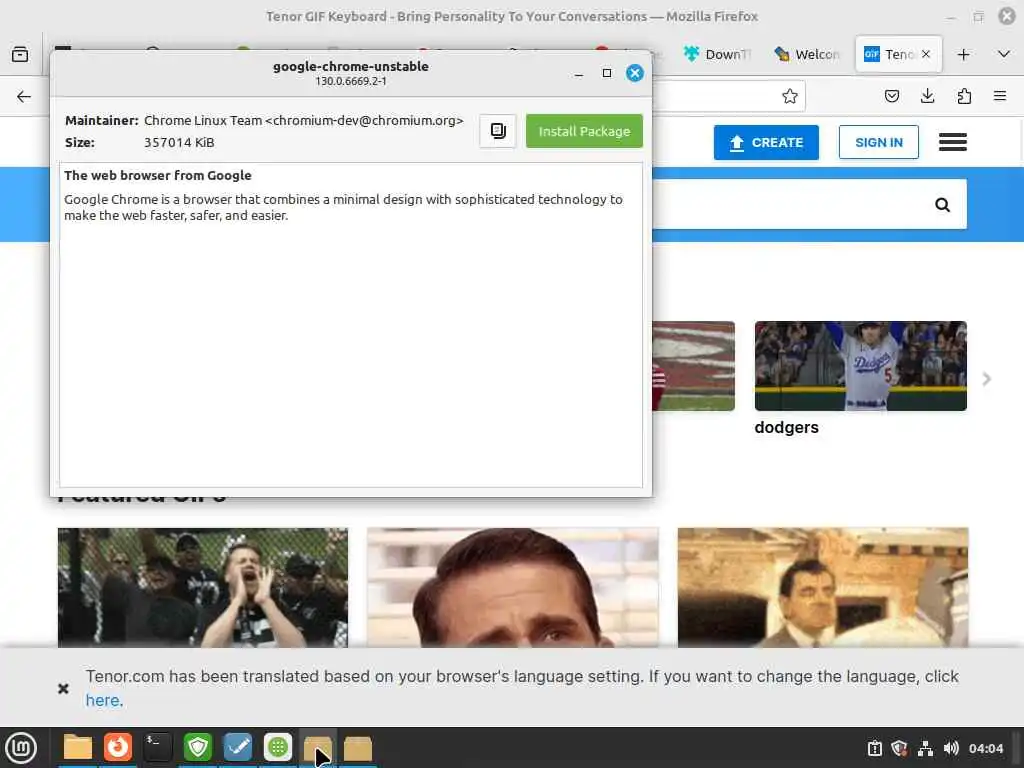
Task: Open the Terminal from the taskbar
Action: [x=158, y=748]
